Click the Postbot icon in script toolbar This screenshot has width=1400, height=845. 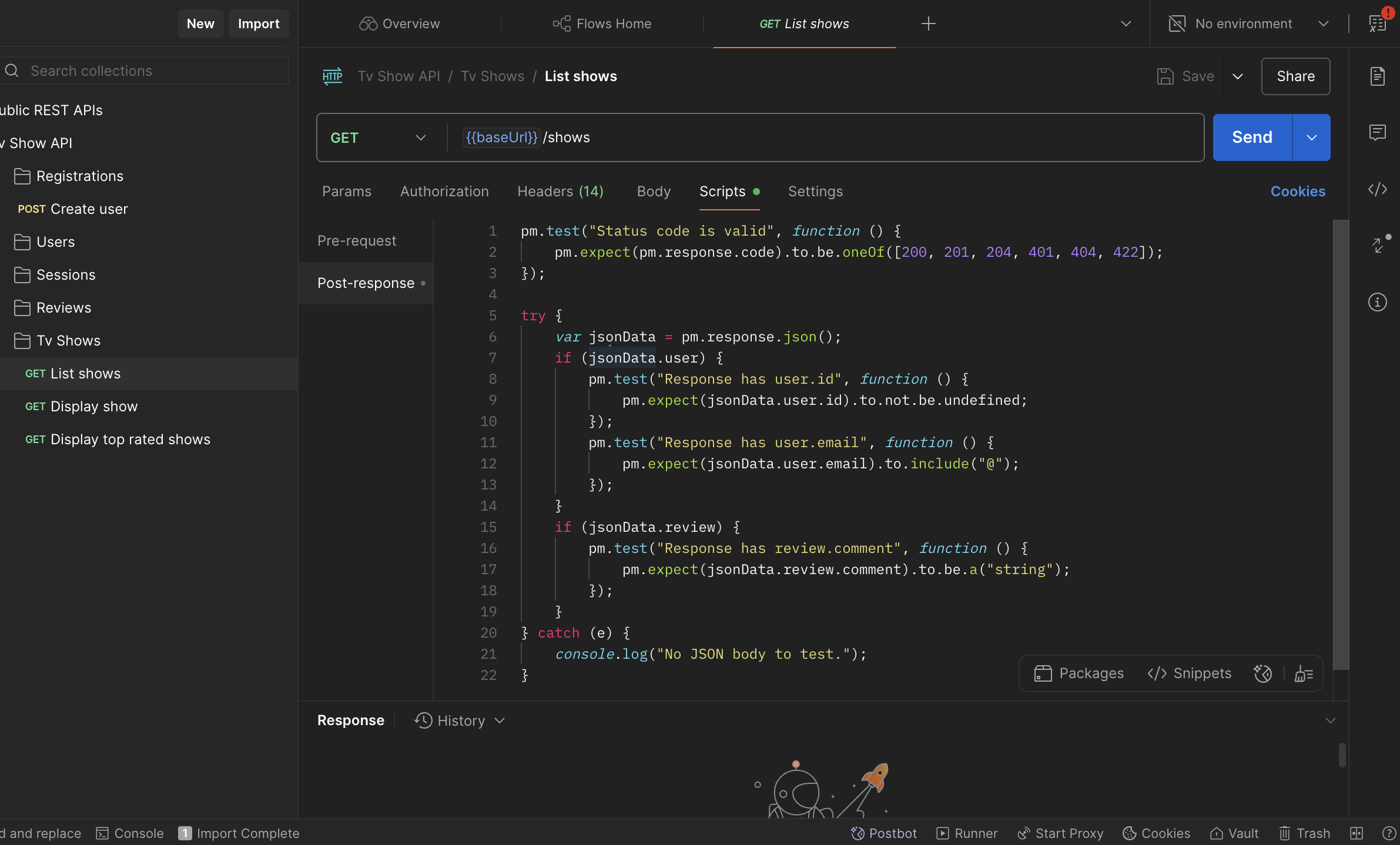[1262, 673]
